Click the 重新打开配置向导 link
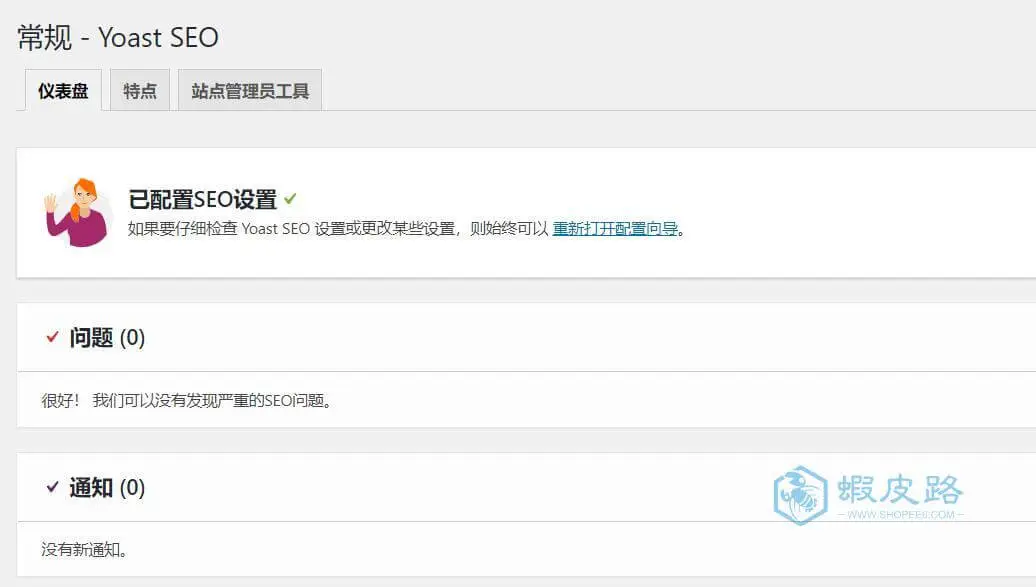The width and height of the screenshot is (1036, 587). pos(615,229)
